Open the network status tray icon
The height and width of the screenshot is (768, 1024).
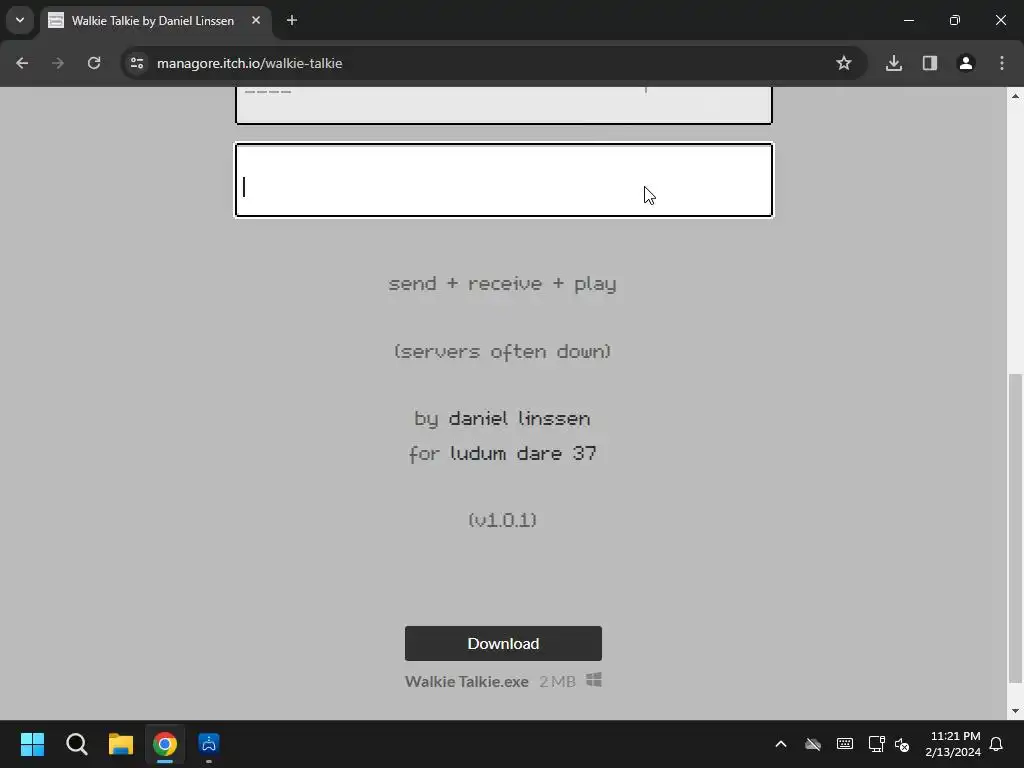[x=876, y=744]
